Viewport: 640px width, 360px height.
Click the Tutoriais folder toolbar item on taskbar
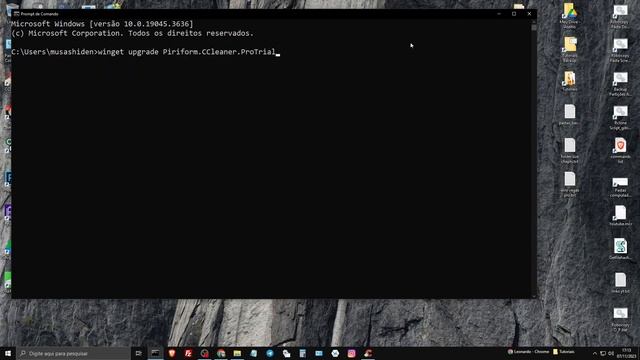pos(564,351)
